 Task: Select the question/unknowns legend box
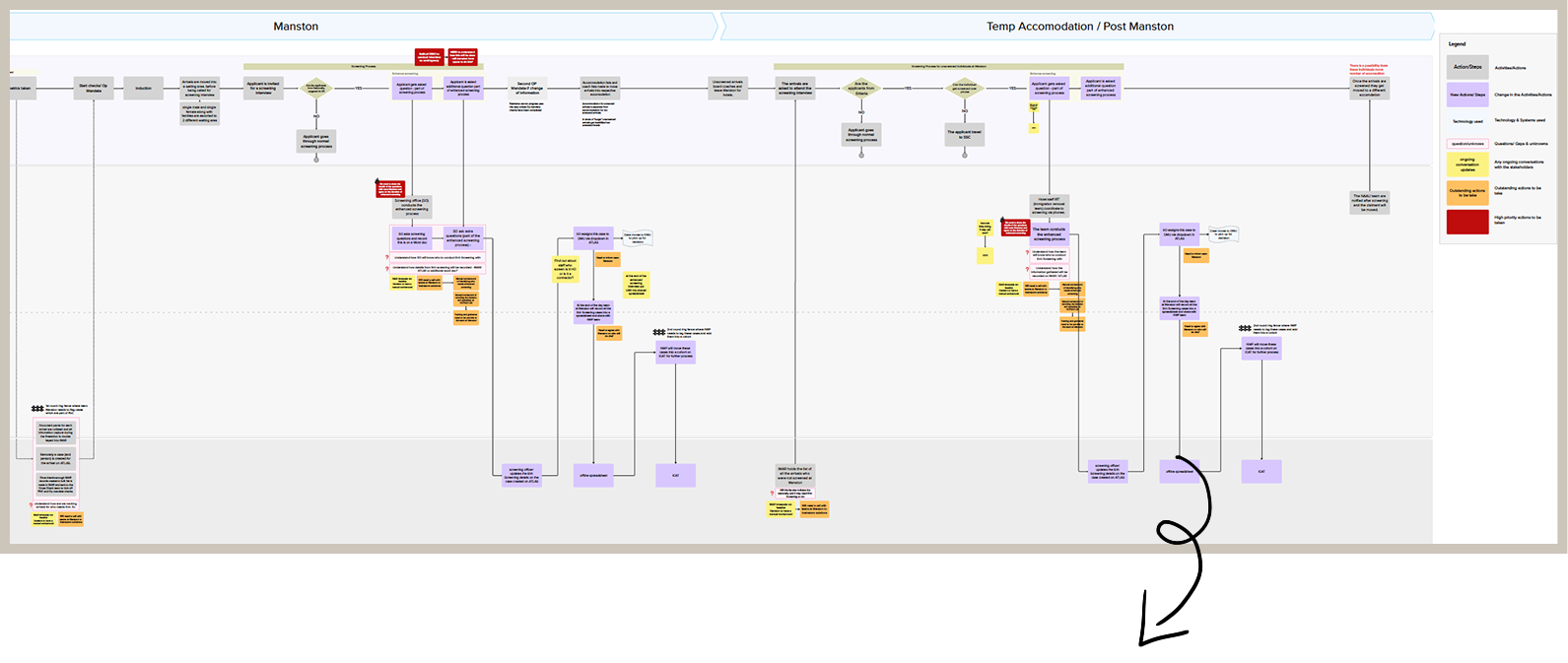(x=1467, y=143)
